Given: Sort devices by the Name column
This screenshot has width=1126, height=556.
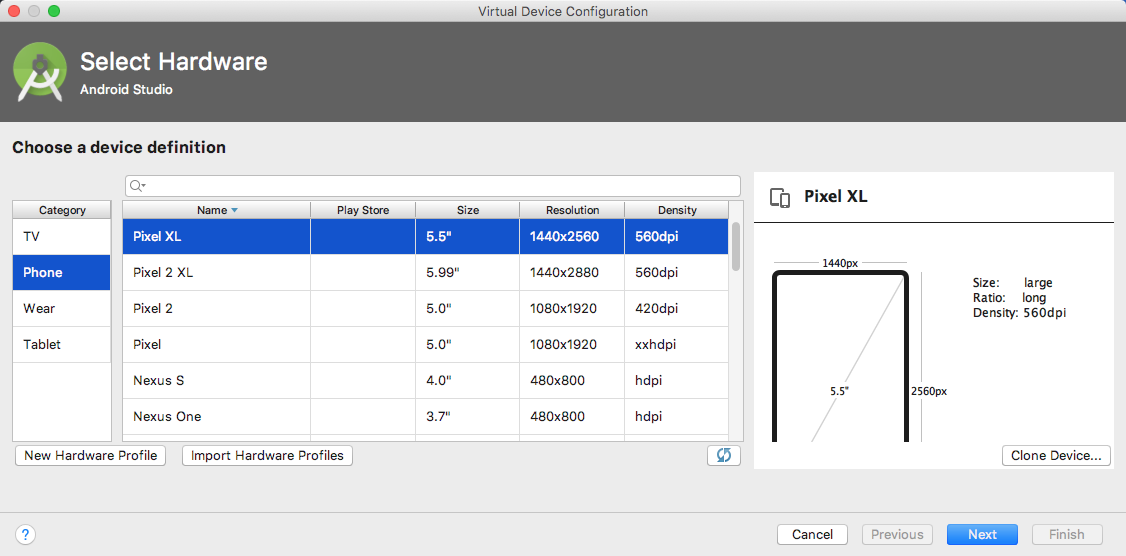Looking at the screenshot, I should 216,210.
